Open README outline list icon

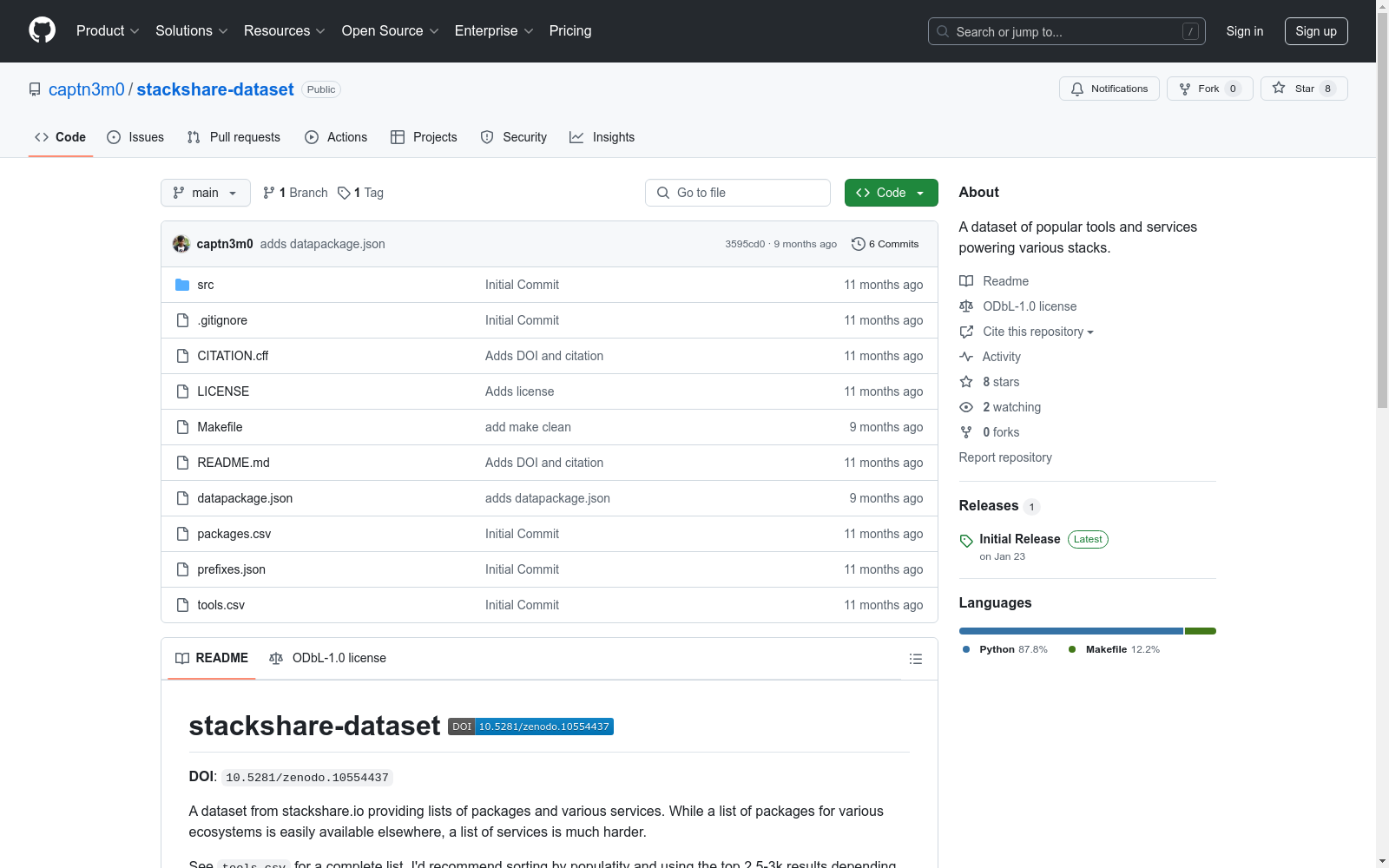[x=915, y=659]
